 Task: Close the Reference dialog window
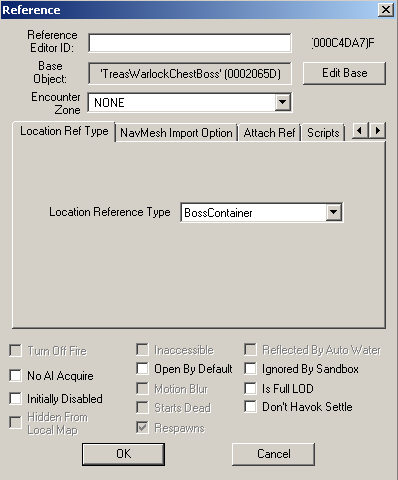[386, 10]
